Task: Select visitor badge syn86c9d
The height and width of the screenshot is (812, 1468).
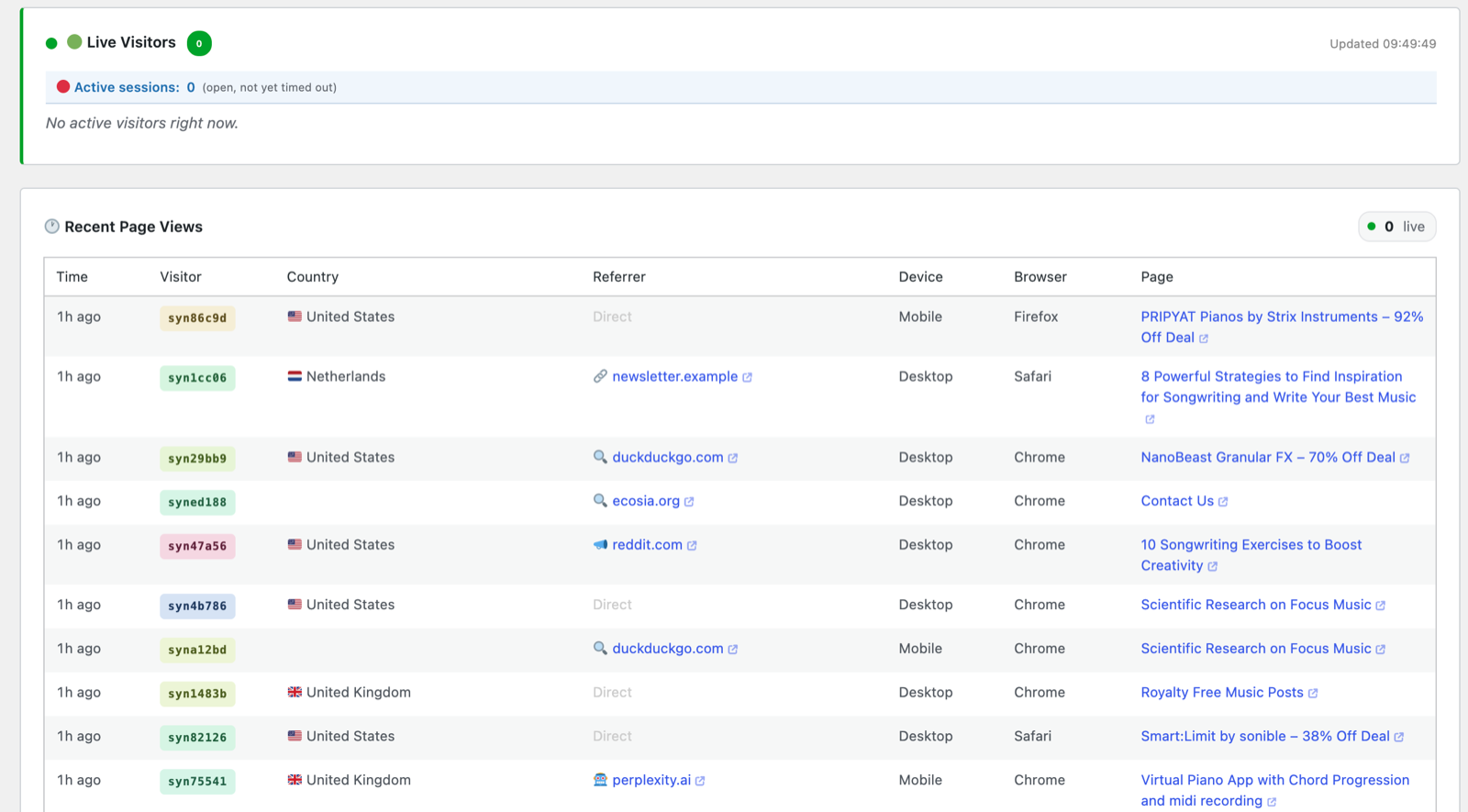Action: (x=197, y=318)
